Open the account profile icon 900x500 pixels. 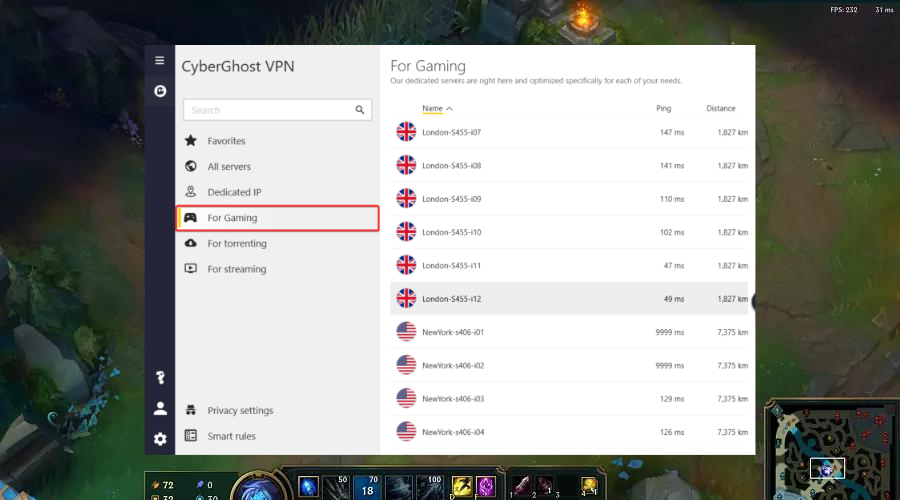point(160,408)
